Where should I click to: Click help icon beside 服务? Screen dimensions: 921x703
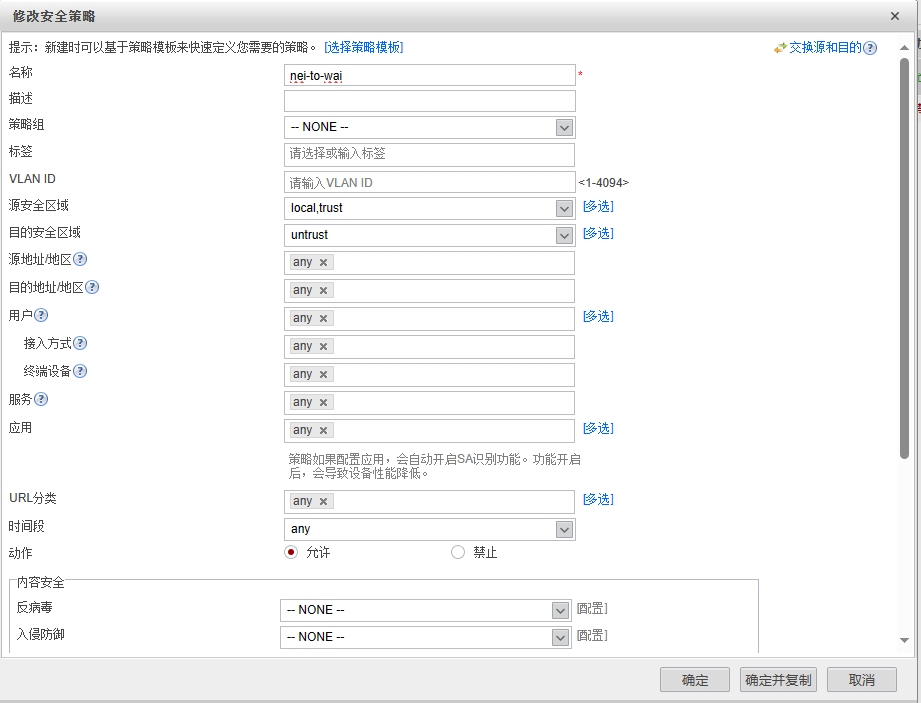click(x=41, y=399)
